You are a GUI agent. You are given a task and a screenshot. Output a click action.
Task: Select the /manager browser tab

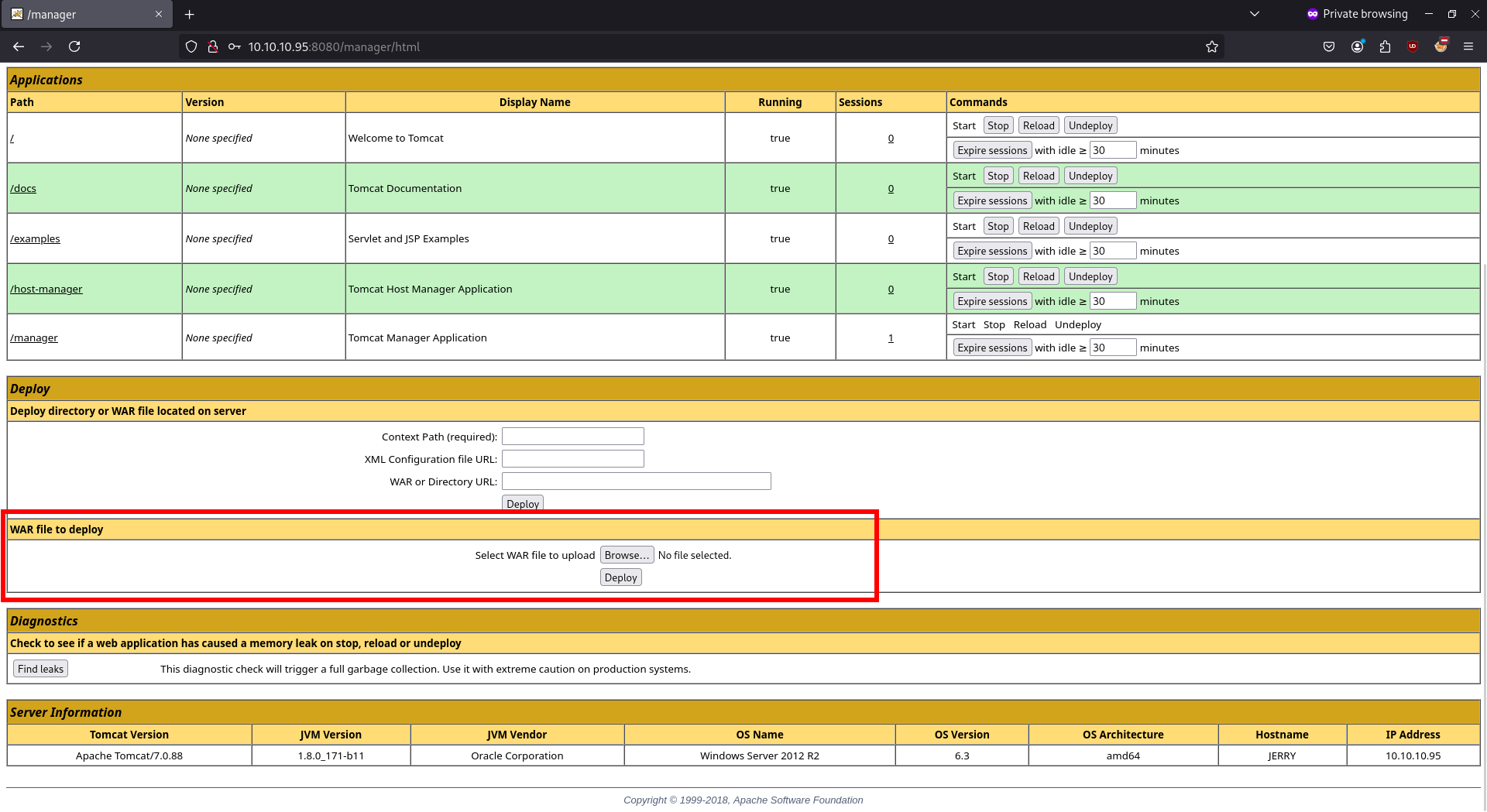[87, 14]
